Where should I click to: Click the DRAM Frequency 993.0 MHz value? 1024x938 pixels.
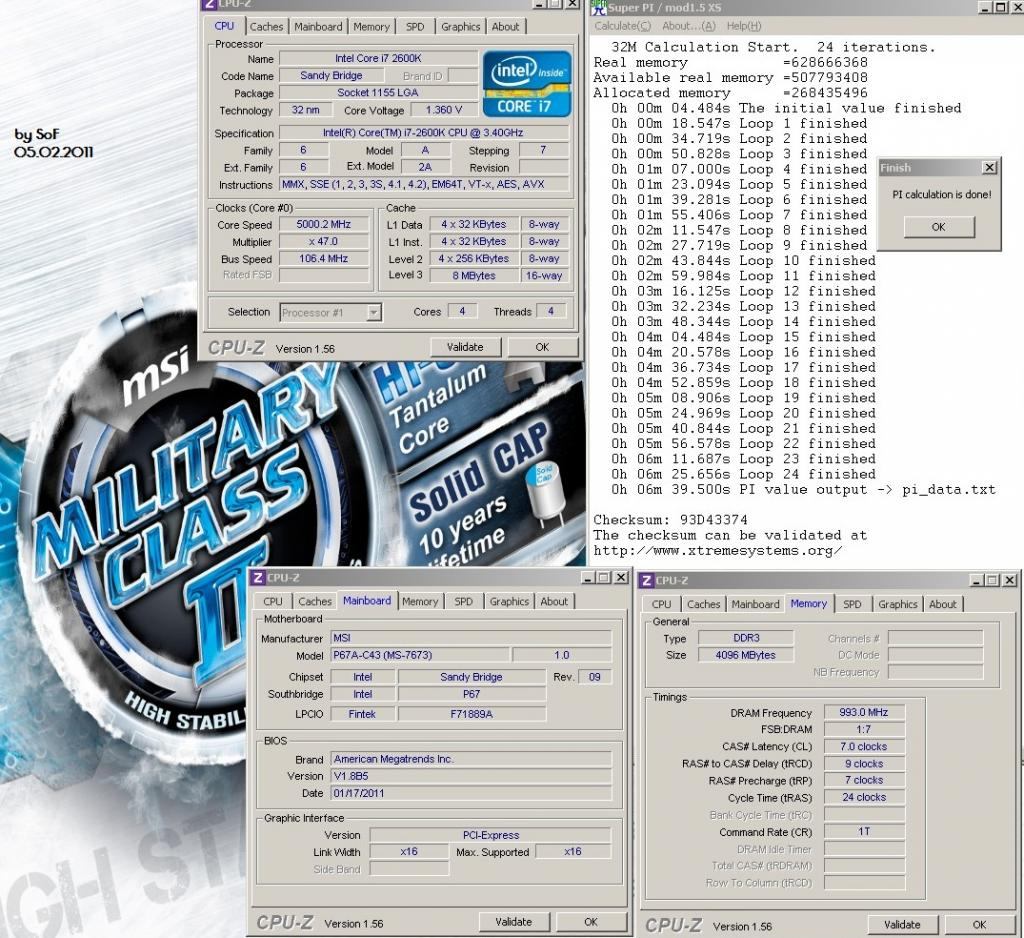point(864,712)
